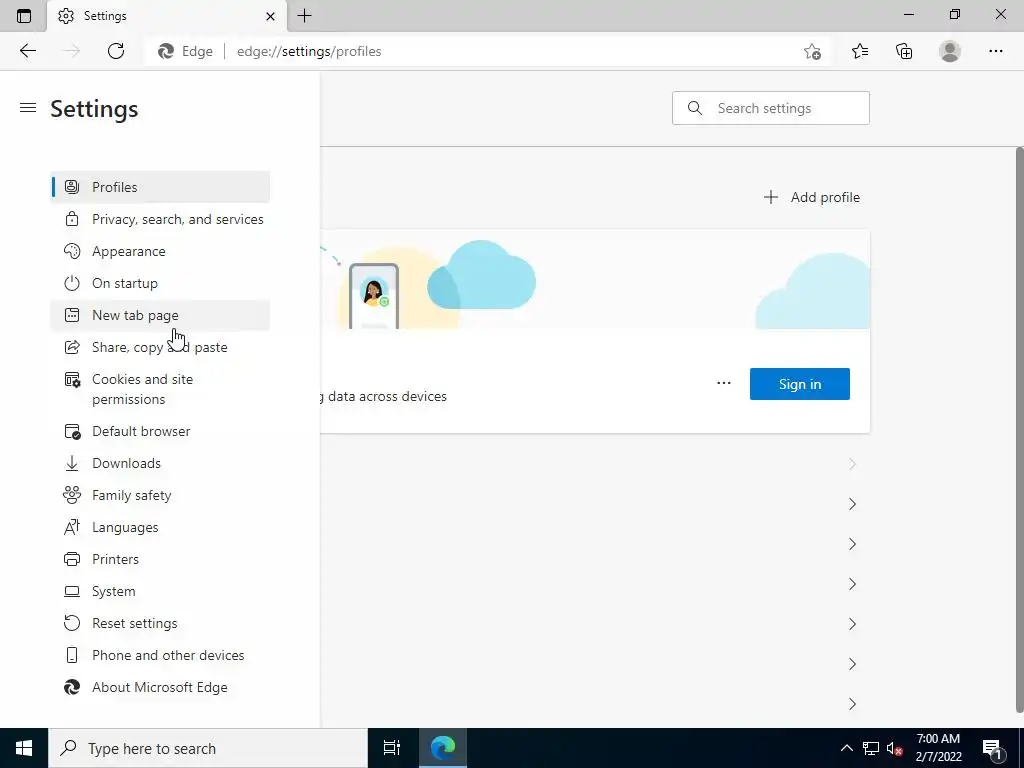Go to Appearance settings
The image size is (1024, 768).
click(160, 251)
